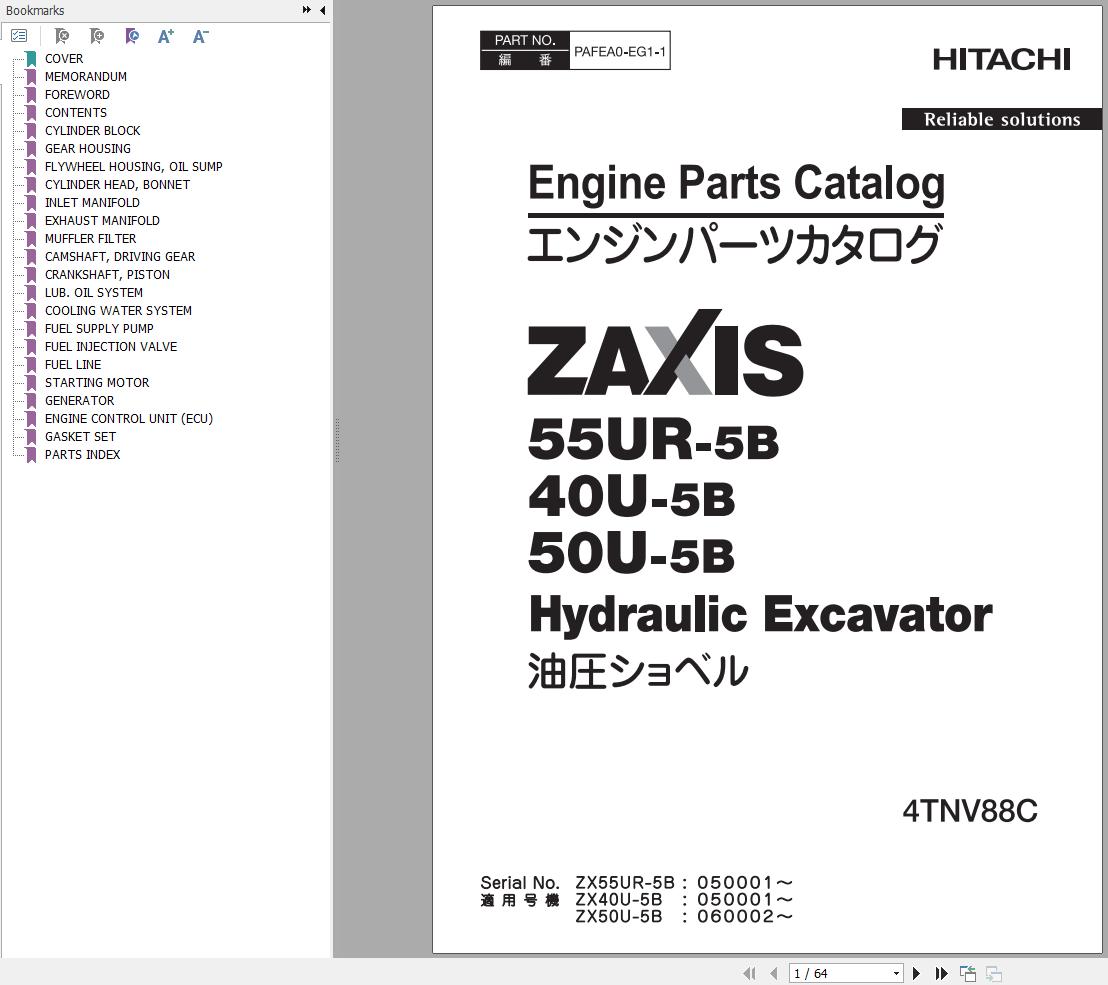Collapse the Bookmarks panel with the arrow
The image size is (1108, 985).
click(x=322, y=9)
